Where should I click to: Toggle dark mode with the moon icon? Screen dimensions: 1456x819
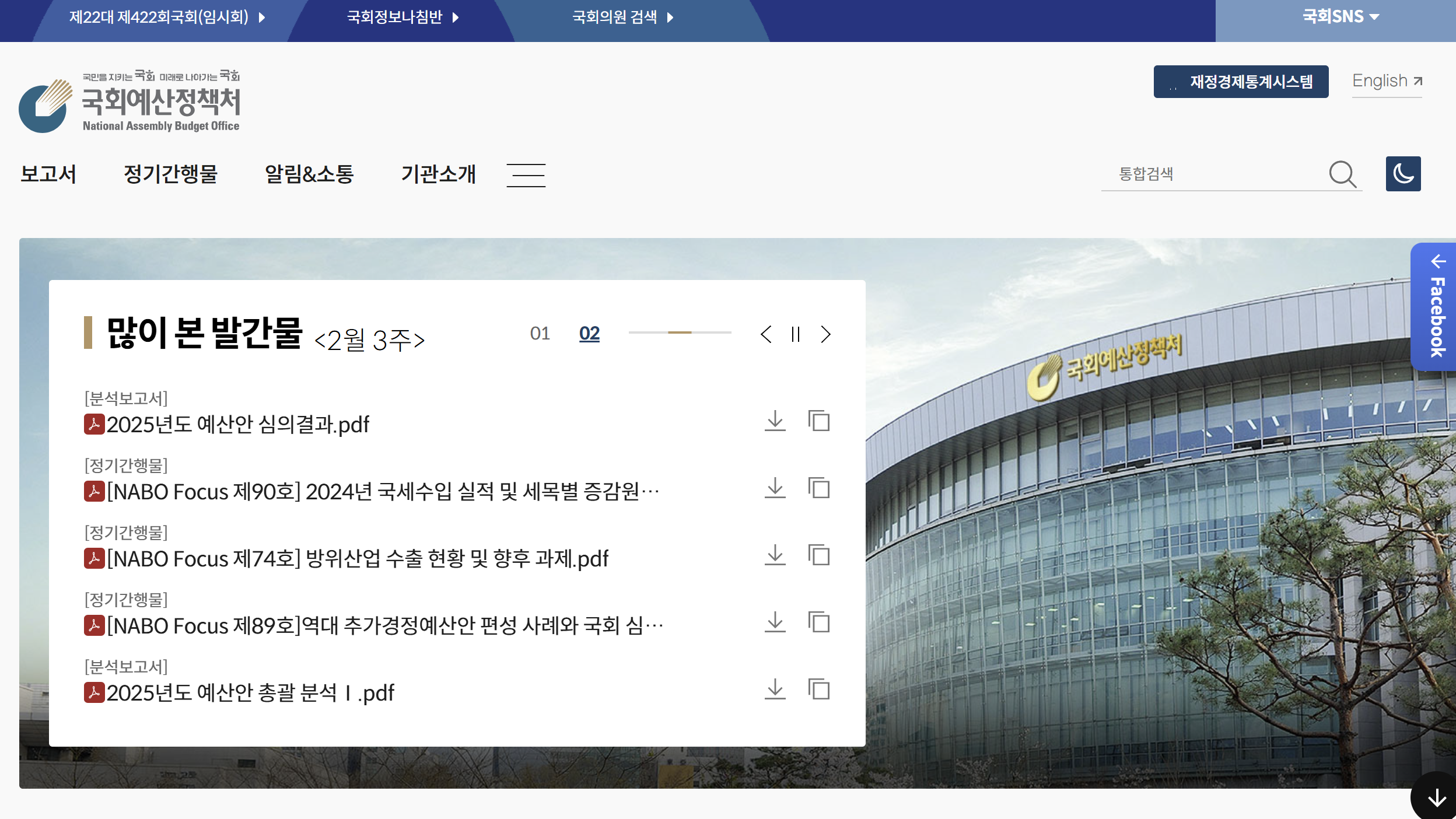[x=1403, y=173]
